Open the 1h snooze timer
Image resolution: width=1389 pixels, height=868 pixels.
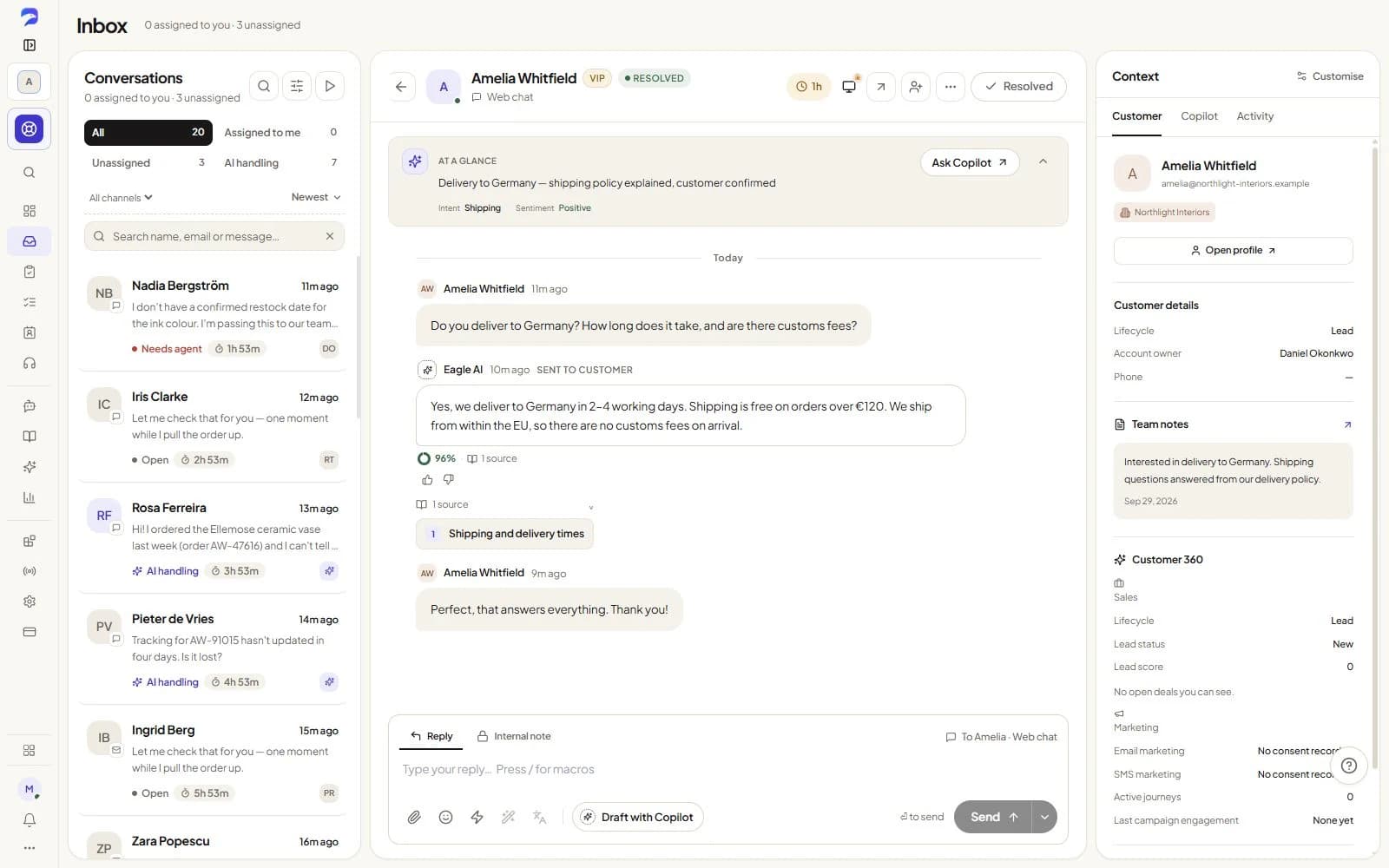point(808,87)
